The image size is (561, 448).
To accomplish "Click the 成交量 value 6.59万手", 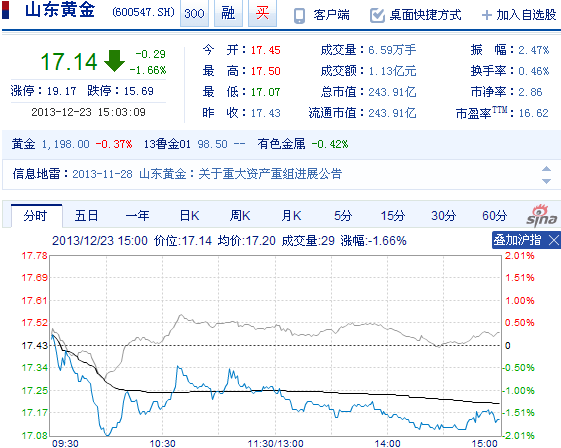I will (392, 50).
